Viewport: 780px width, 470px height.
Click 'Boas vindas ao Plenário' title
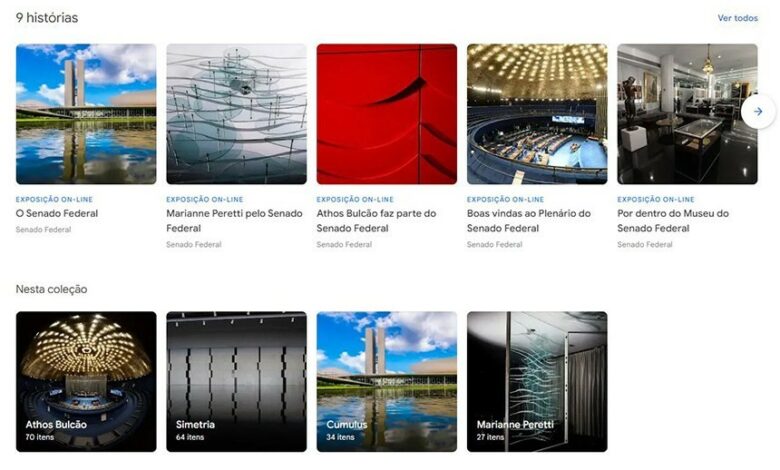(529, 221)
